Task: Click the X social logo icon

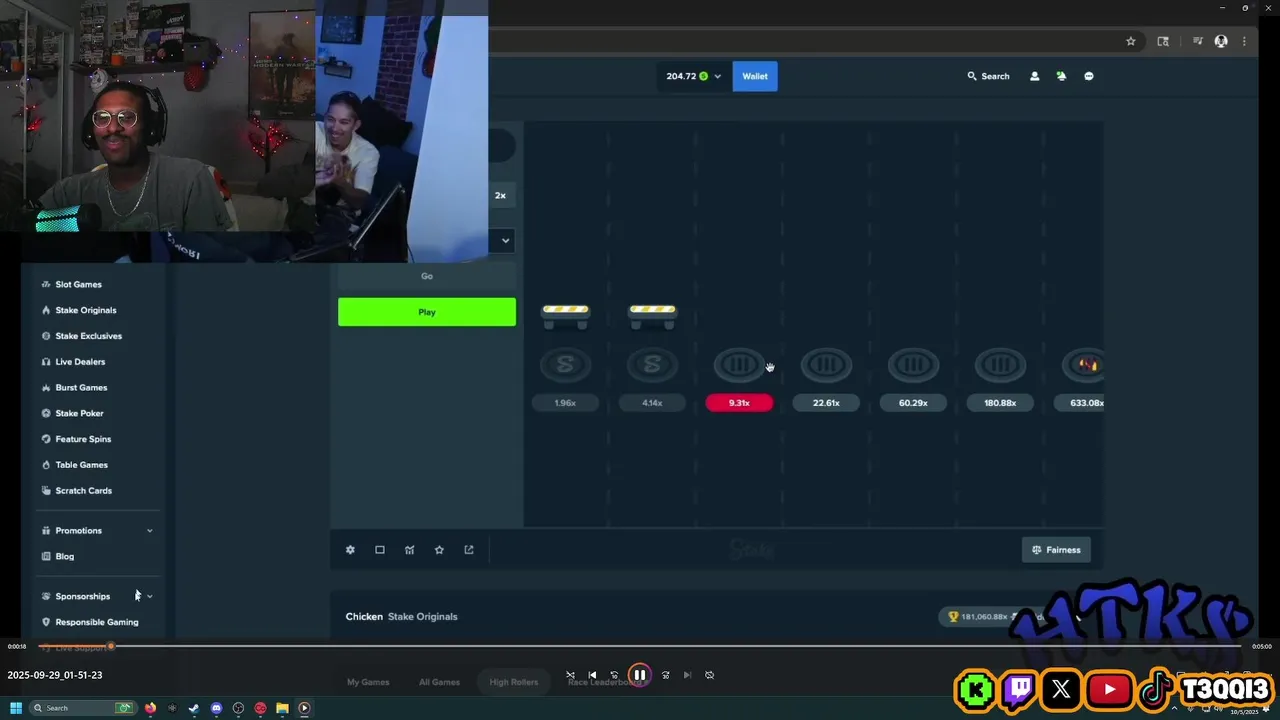Action: click(x=1061, y=689)
